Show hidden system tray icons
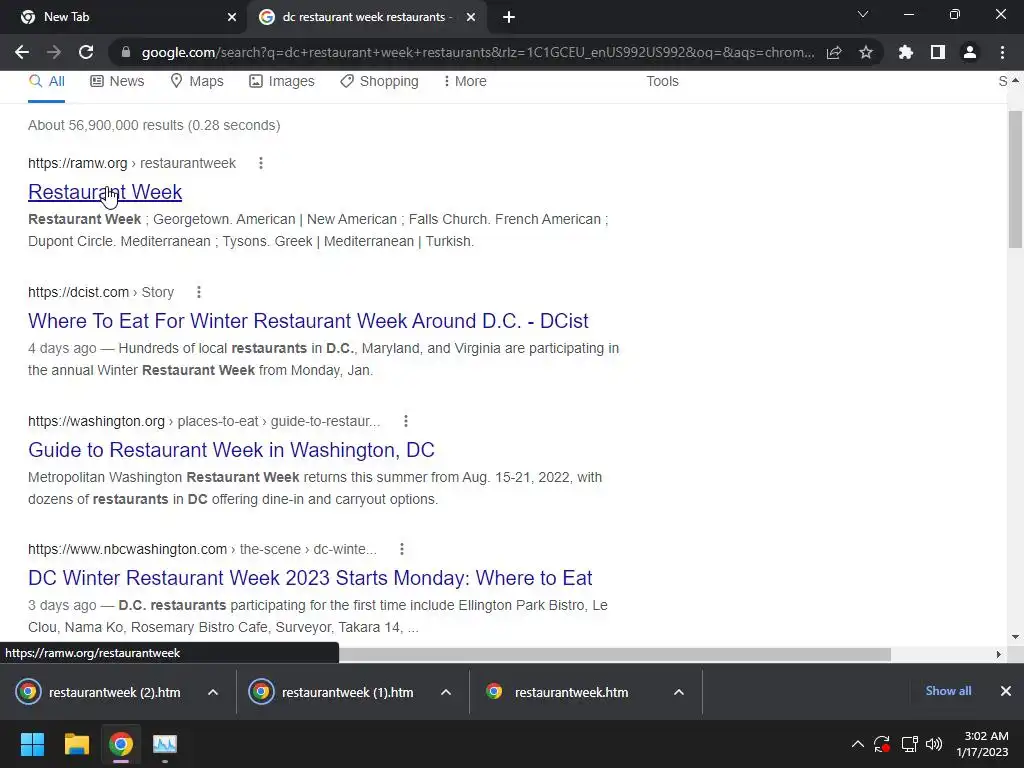Viewport: 1024px width, 768px height. [858, 744]
